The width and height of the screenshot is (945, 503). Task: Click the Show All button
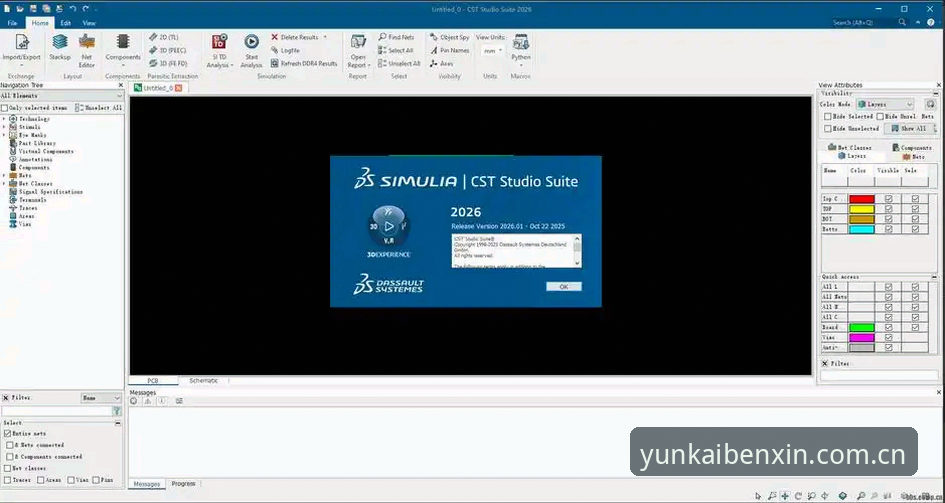click(908, 128)
